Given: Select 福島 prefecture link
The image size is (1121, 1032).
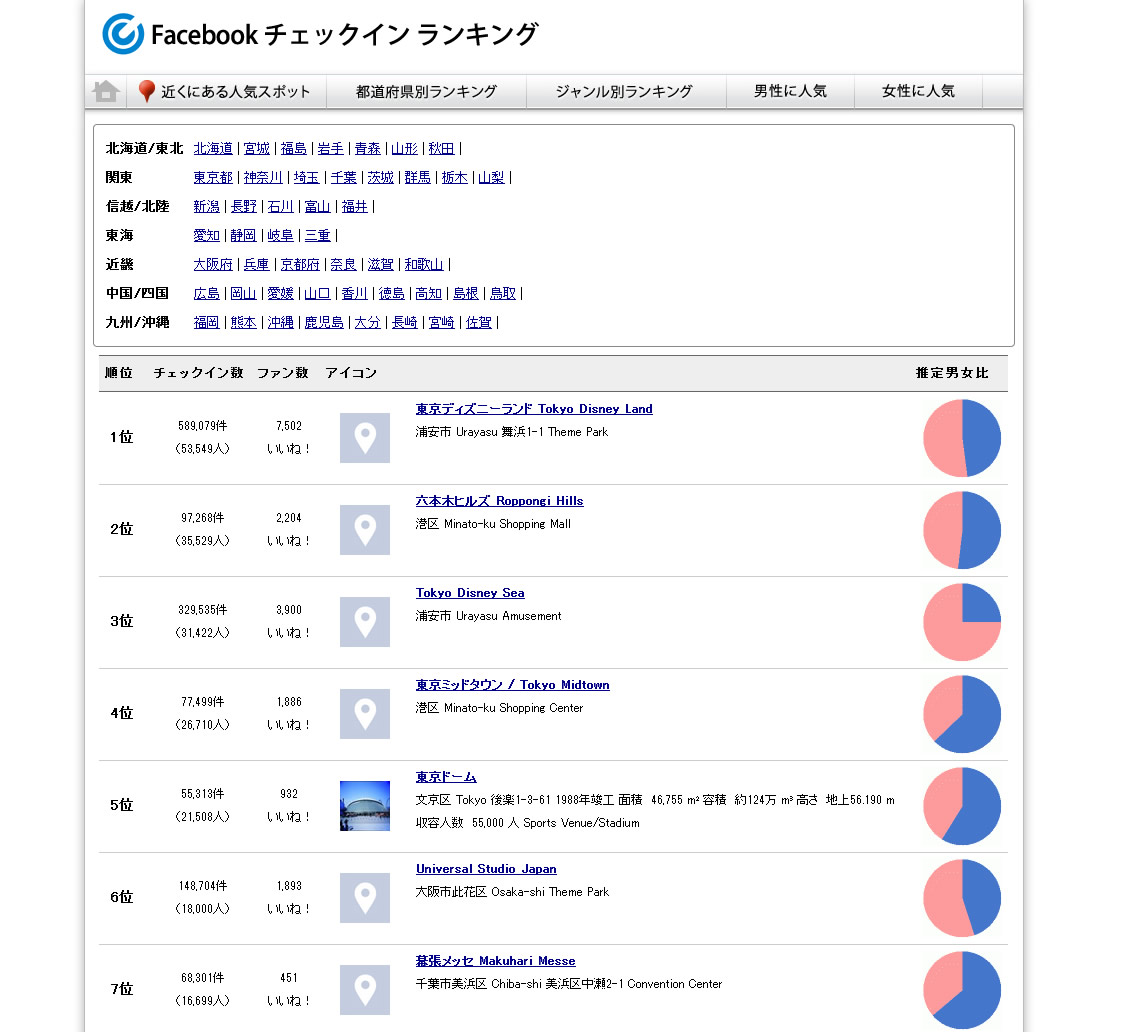Looking at the screenshot, I should pos(293,149).
